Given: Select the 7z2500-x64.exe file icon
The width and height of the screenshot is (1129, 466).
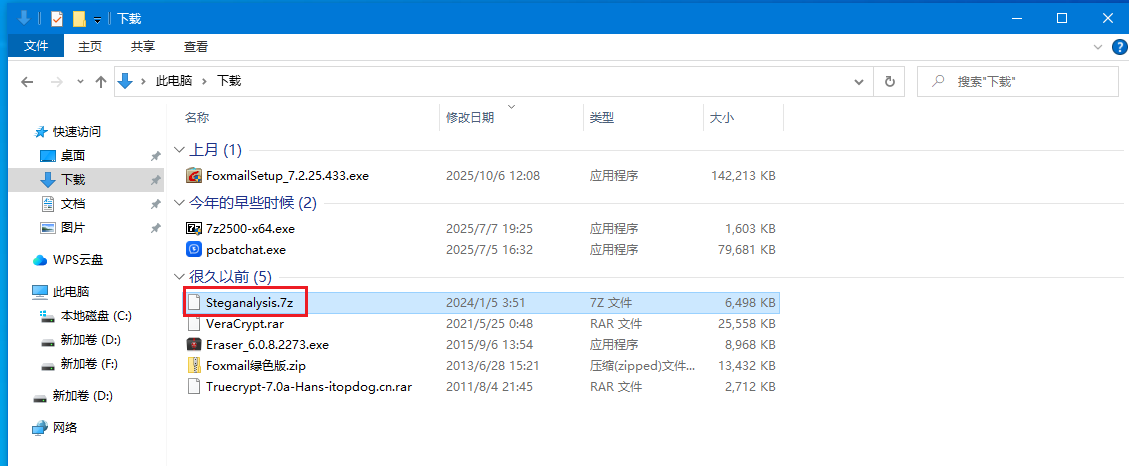Looking at the screenshot, I should click(x=195, y=228).
